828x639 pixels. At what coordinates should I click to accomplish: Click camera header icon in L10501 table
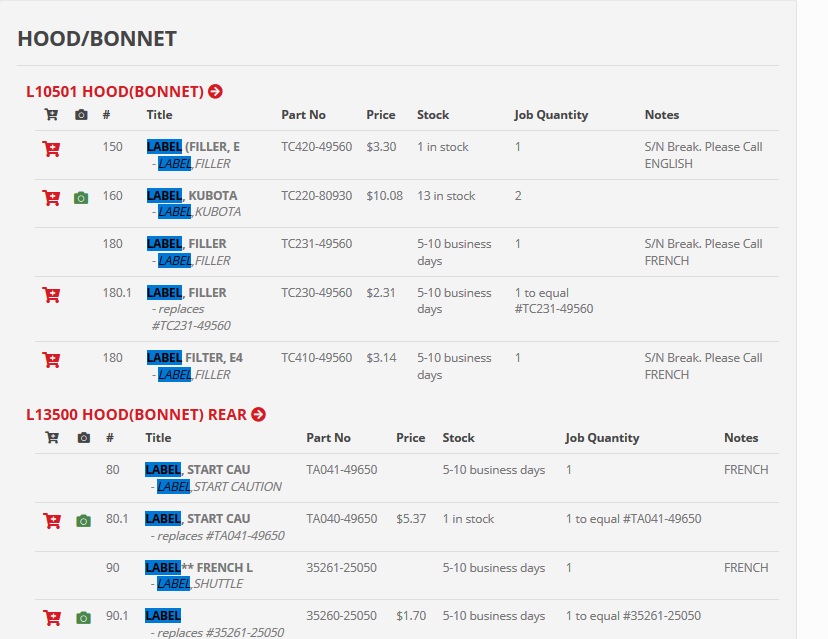click(81, 115)
